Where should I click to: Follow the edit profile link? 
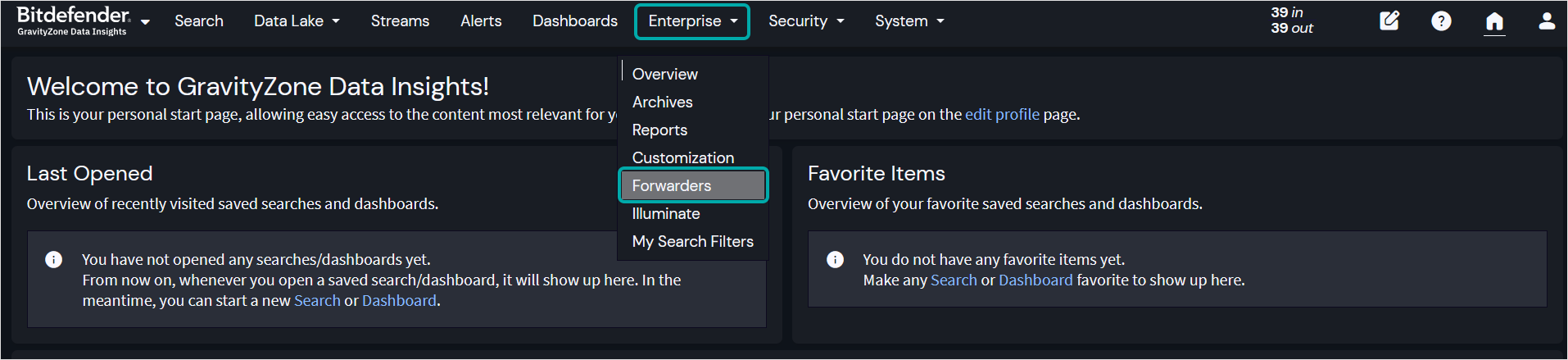click(1002, 115)
